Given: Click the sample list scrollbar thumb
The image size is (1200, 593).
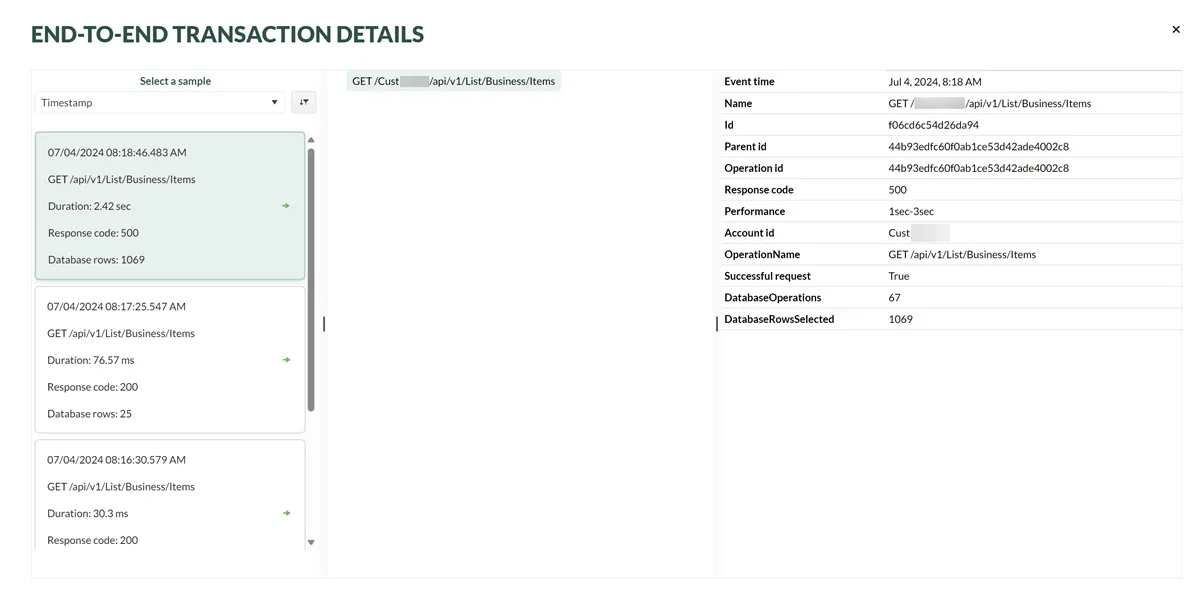Looking at the screenshot, I should pyautogui.click(x=311, y=280).
